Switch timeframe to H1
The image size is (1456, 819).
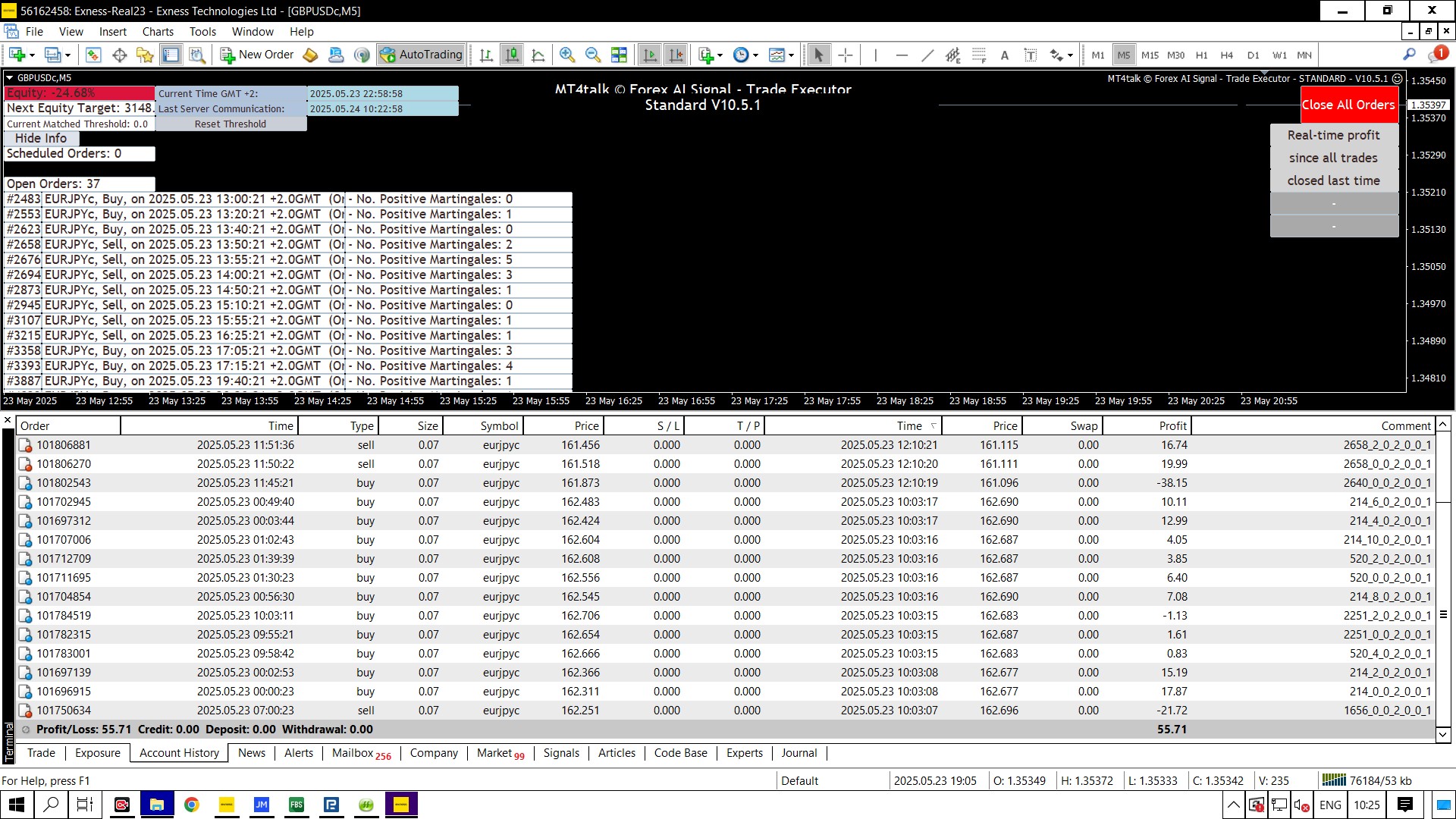pyautogui.click(x=1201, y=55)
